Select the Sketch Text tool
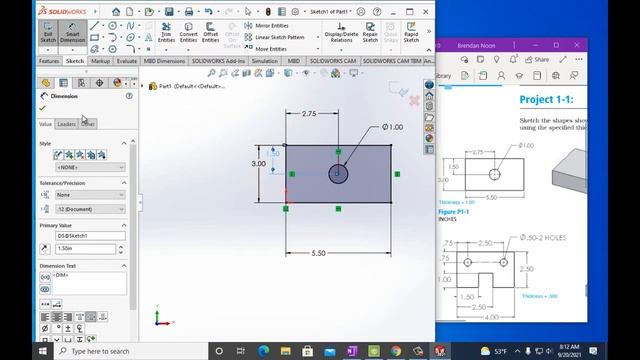 149,38
